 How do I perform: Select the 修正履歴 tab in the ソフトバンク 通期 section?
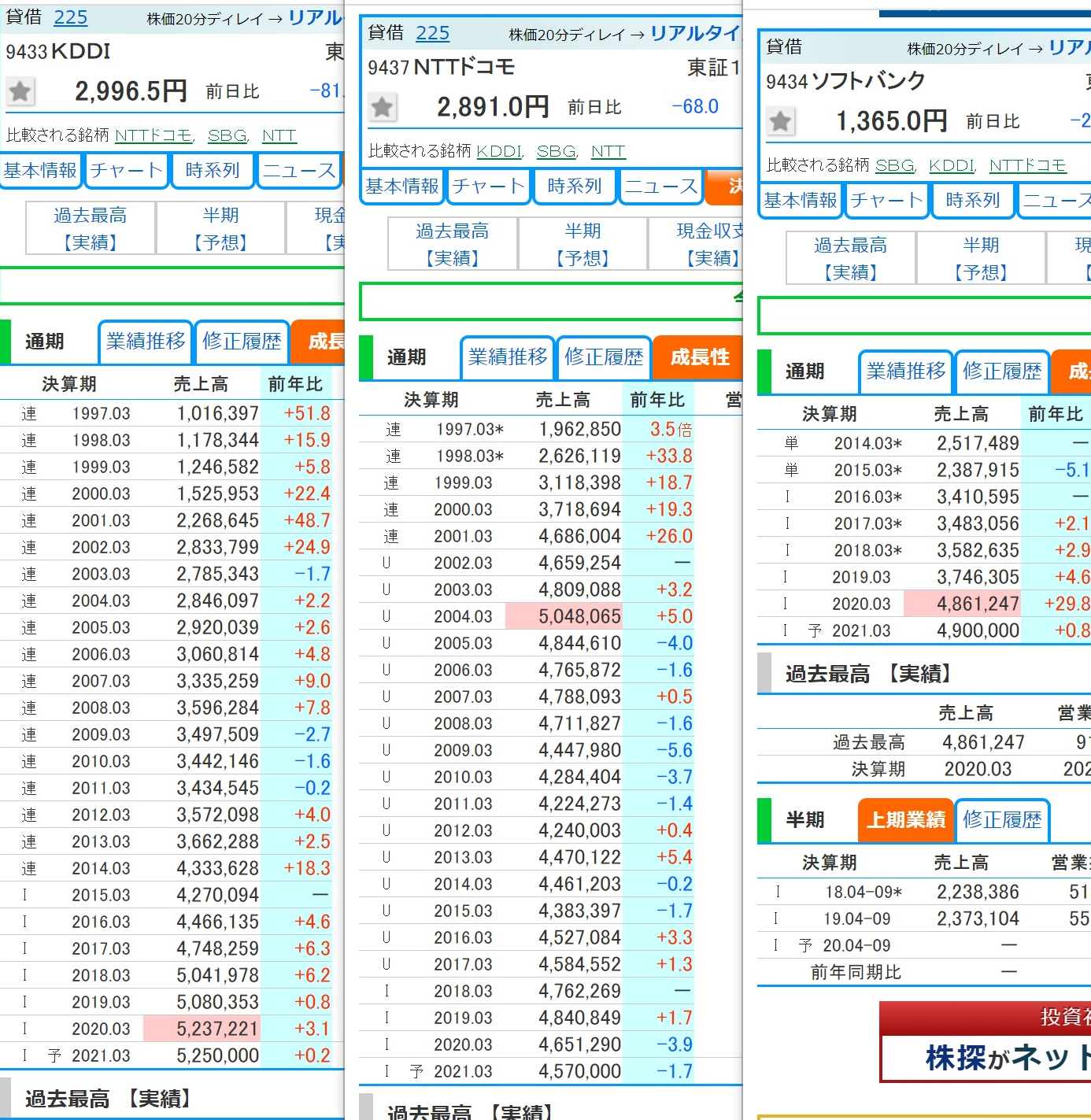click(1002, 371)
